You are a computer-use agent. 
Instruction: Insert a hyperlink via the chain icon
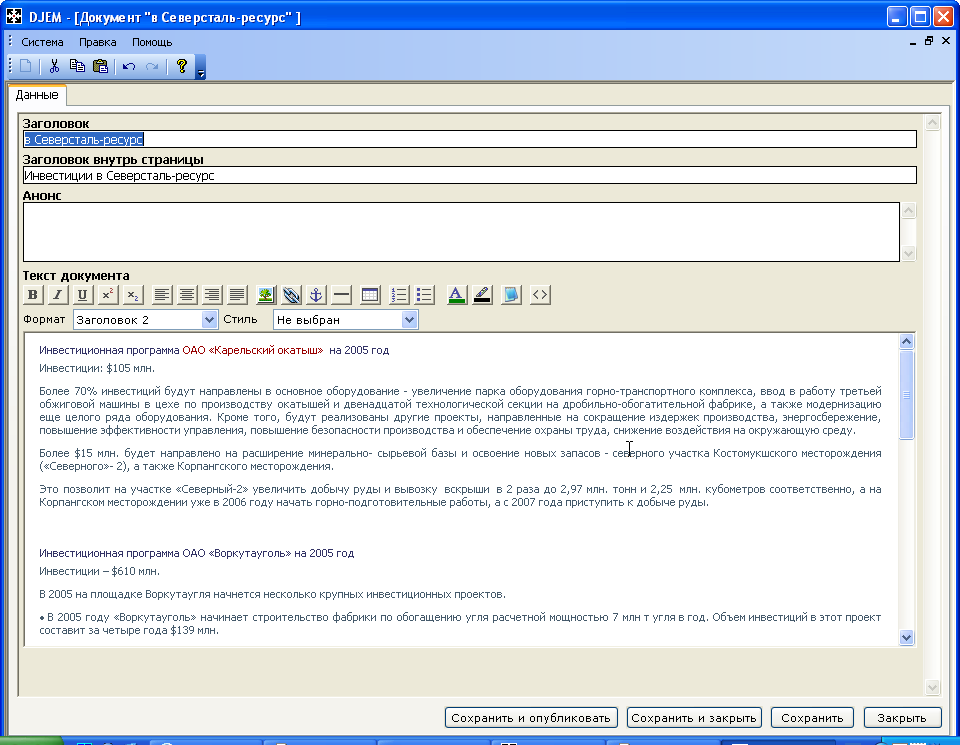click(x=291, y=295)
